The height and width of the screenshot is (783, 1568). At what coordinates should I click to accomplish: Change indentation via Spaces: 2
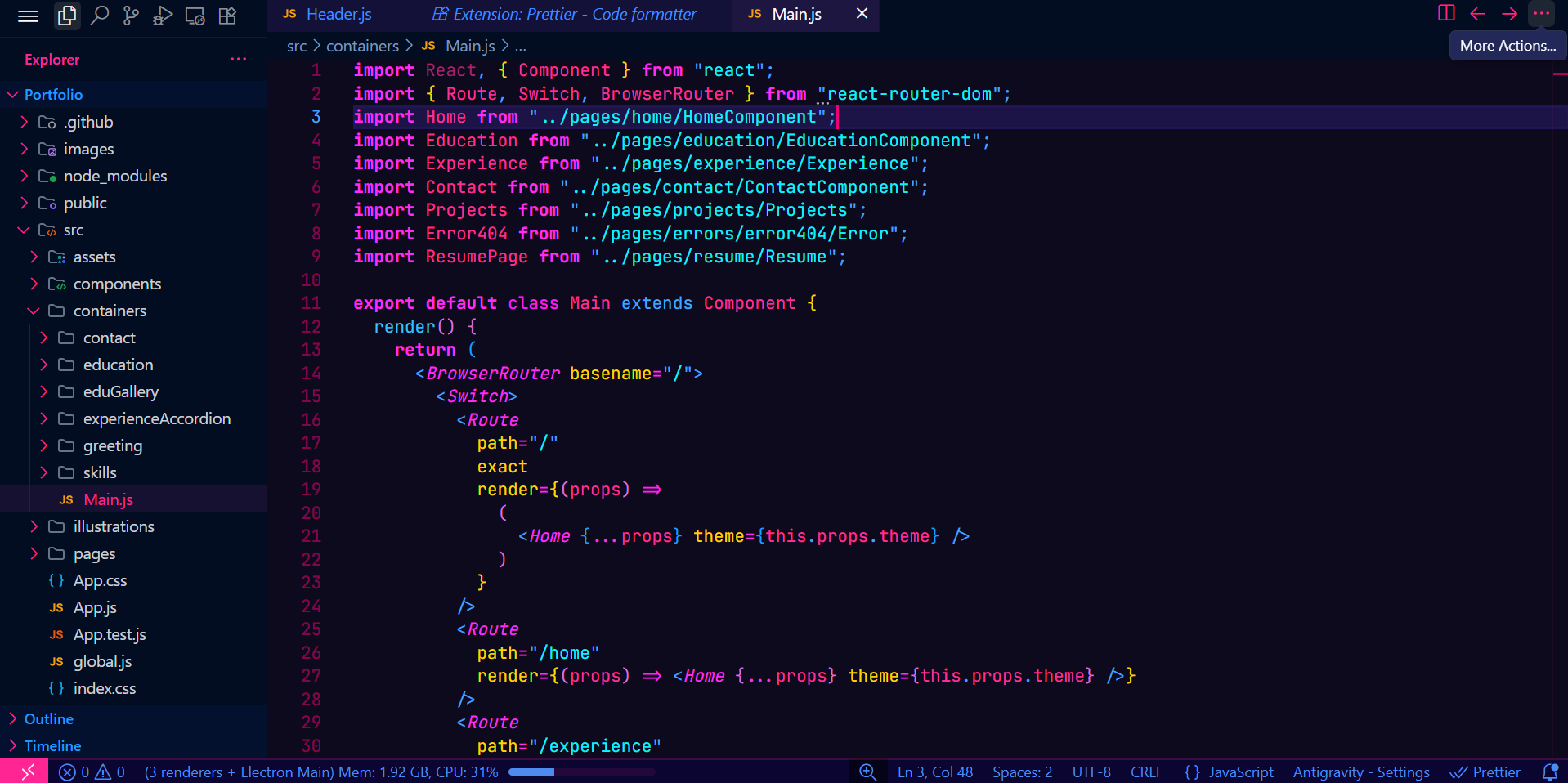pos(1022,772)
